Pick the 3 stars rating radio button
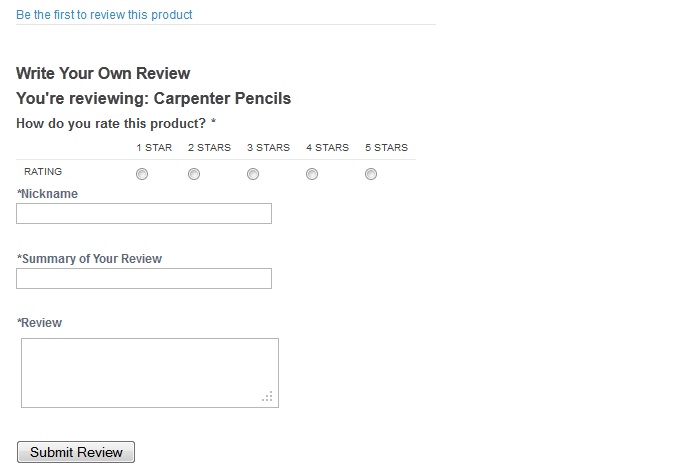This screenshot has height=468, width=690. (x=253, y=174)
